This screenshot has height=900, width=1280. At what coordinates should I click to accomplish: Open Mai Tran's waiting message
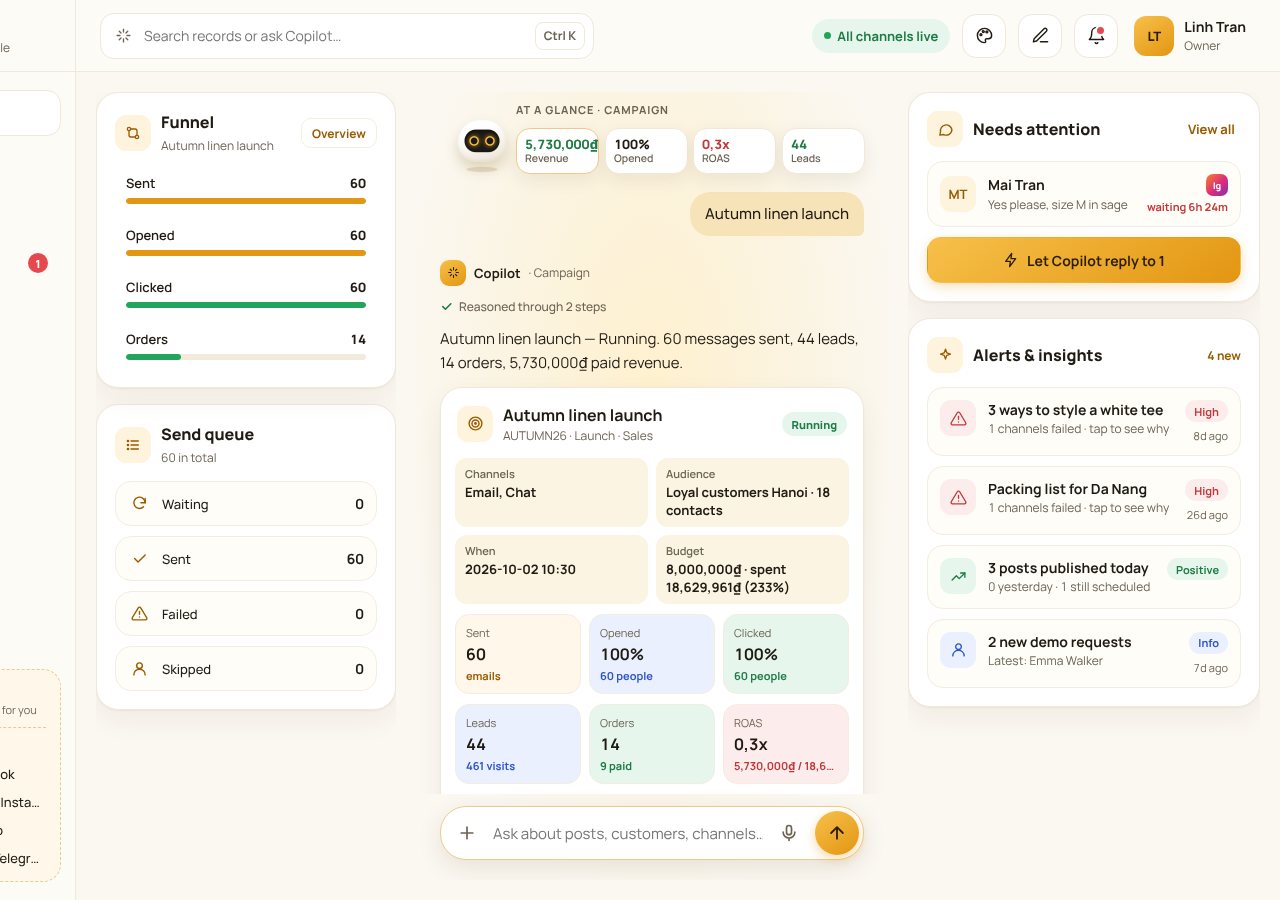[x=1084, y=194]
